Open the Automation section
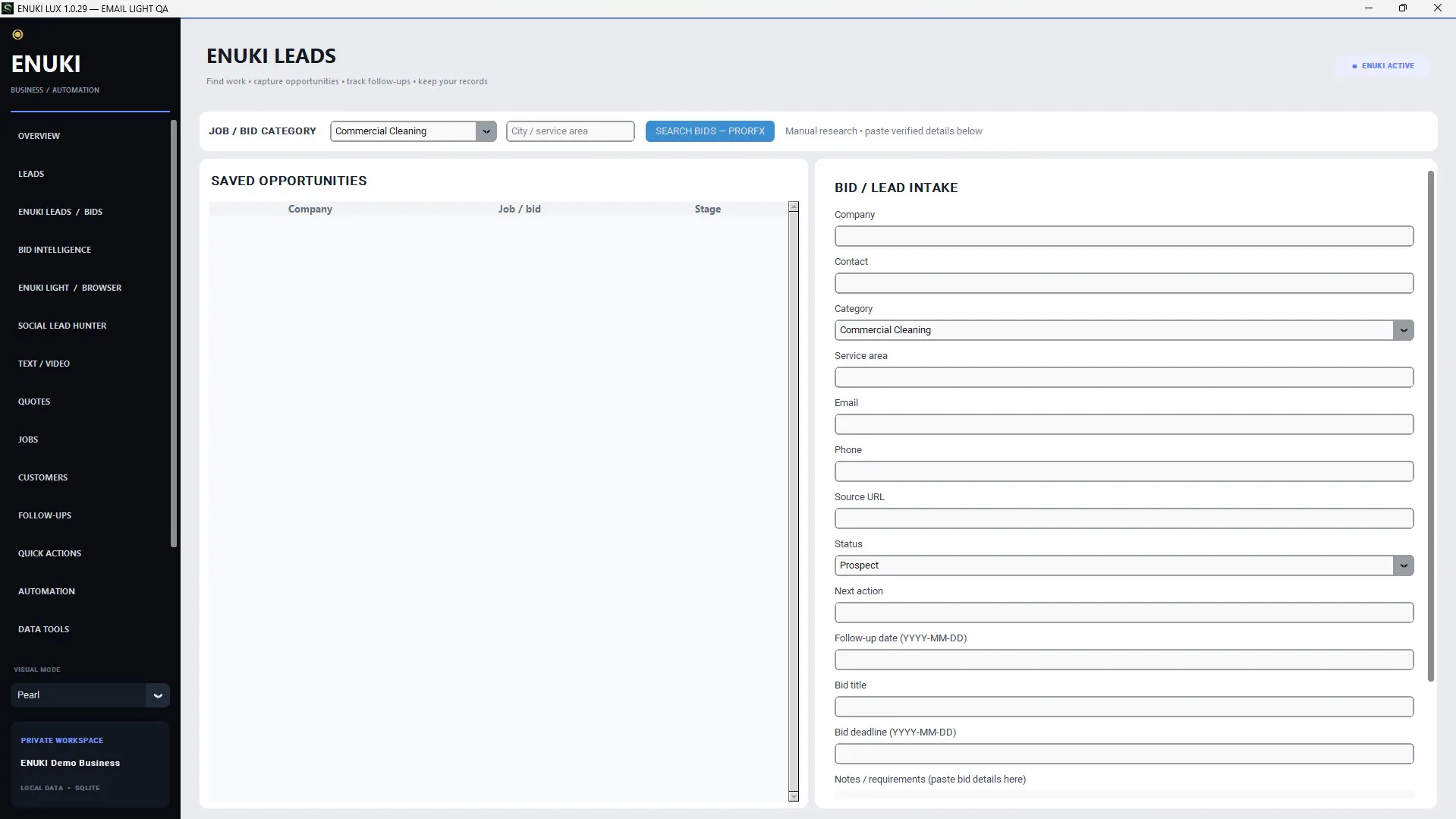This screenshot has height=819, width=1456. coord(46,591)
